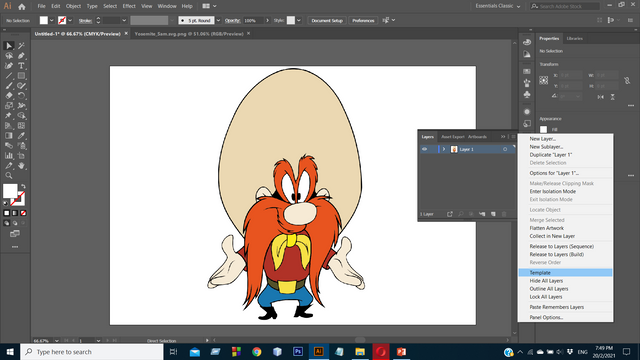640x360 pixels.
Task: Pick the Line Segment tool
Action: [9, 76]
